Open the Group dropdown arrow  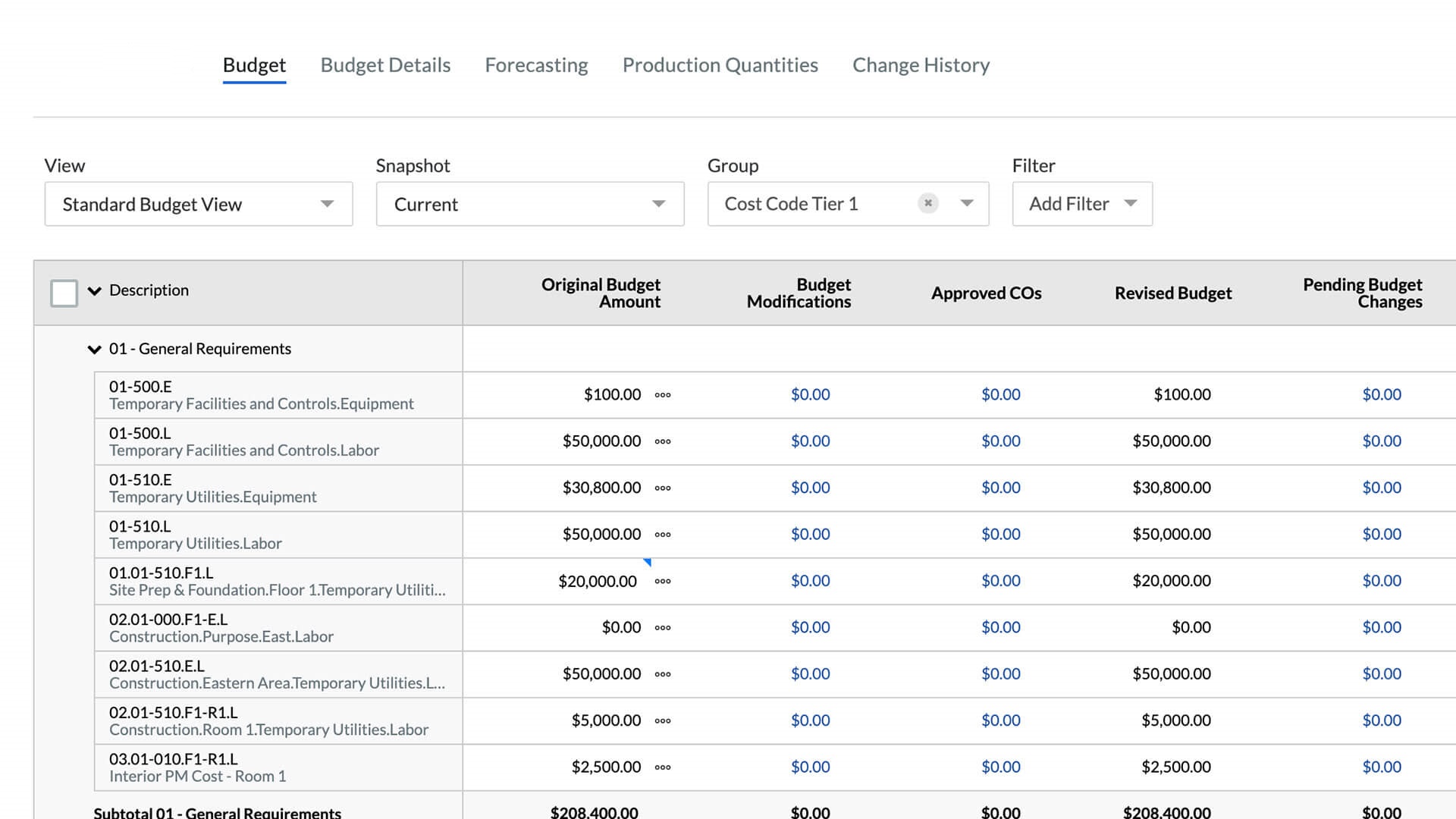(x=967, y=203)
